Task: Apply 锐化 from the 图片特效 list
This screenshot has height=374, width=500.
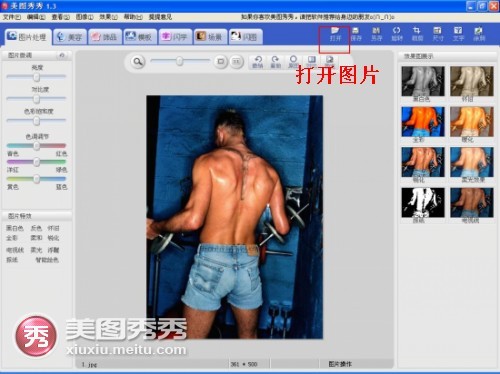Action: tap(53, 238)
